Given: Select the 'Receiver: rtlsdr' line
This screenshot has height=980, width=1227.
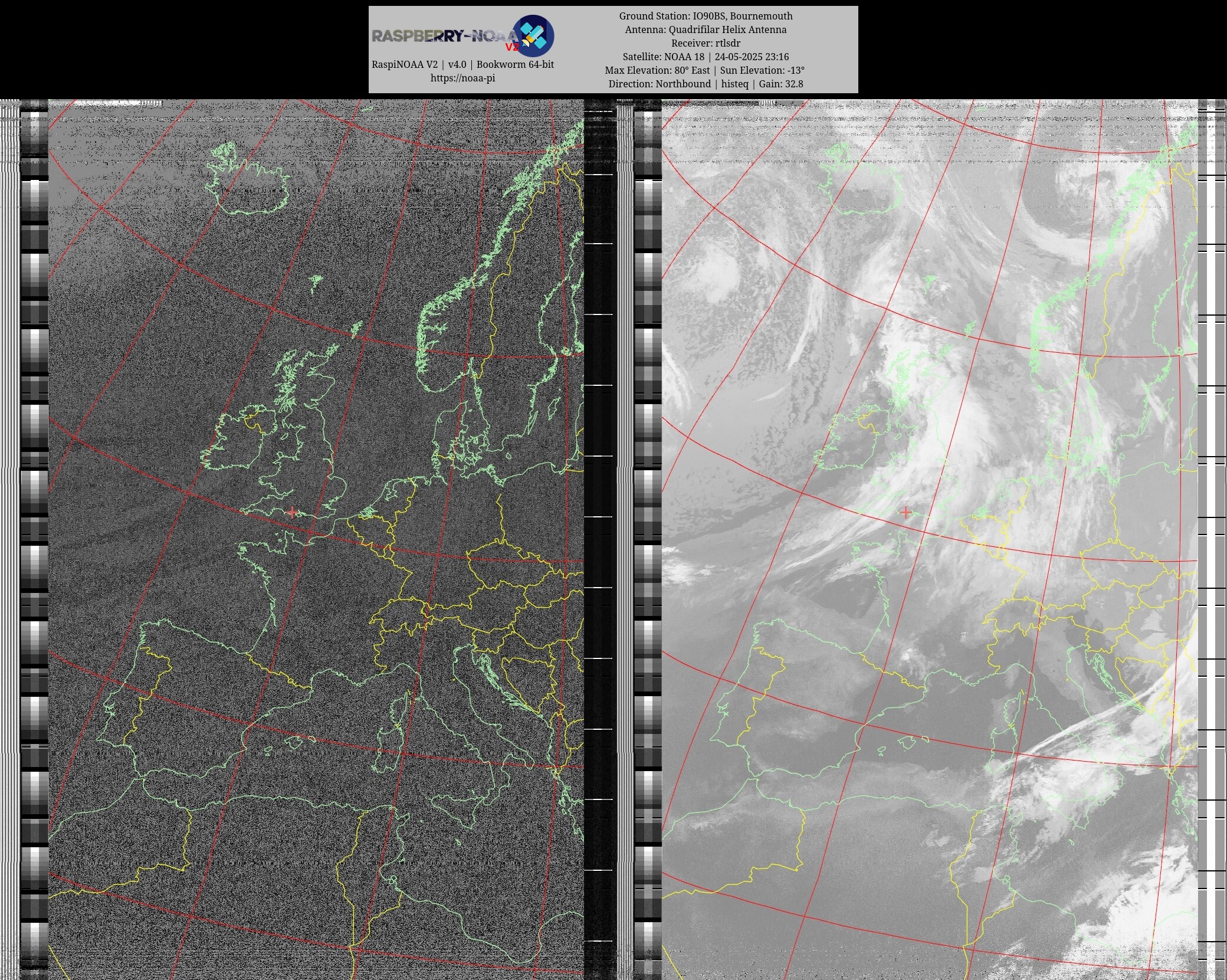Looking at the screenshot, I should click(706, 43).
